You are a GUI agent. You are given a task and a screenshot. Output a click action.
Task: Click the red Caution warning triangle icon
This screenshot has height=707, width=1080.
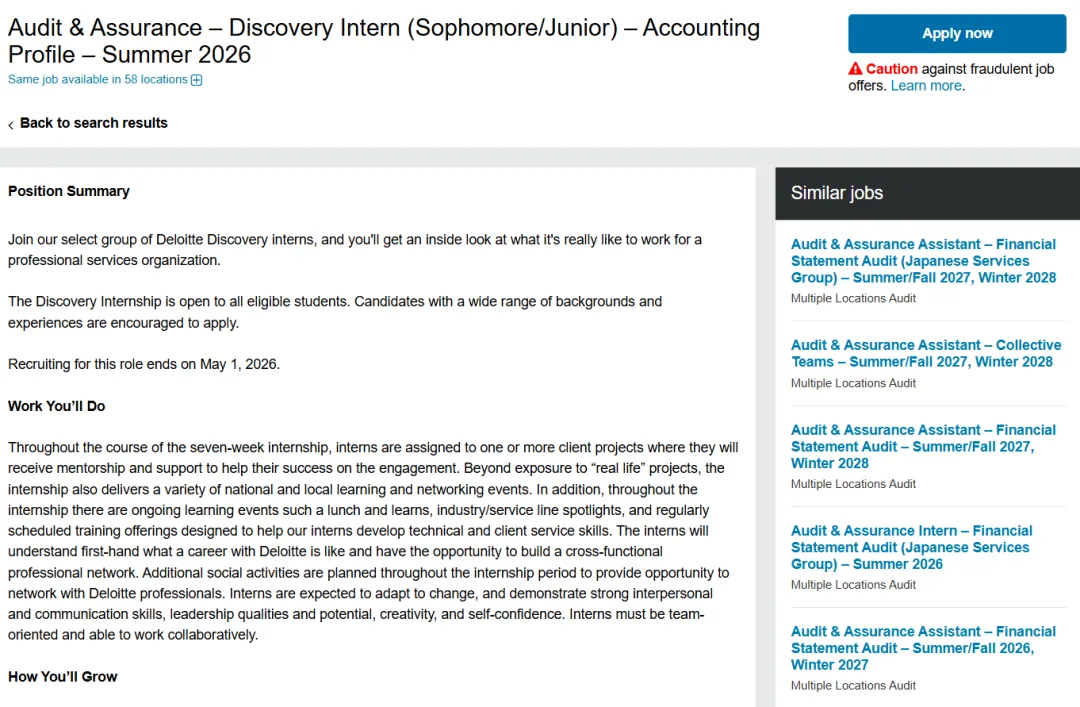(x=855, y=69)
